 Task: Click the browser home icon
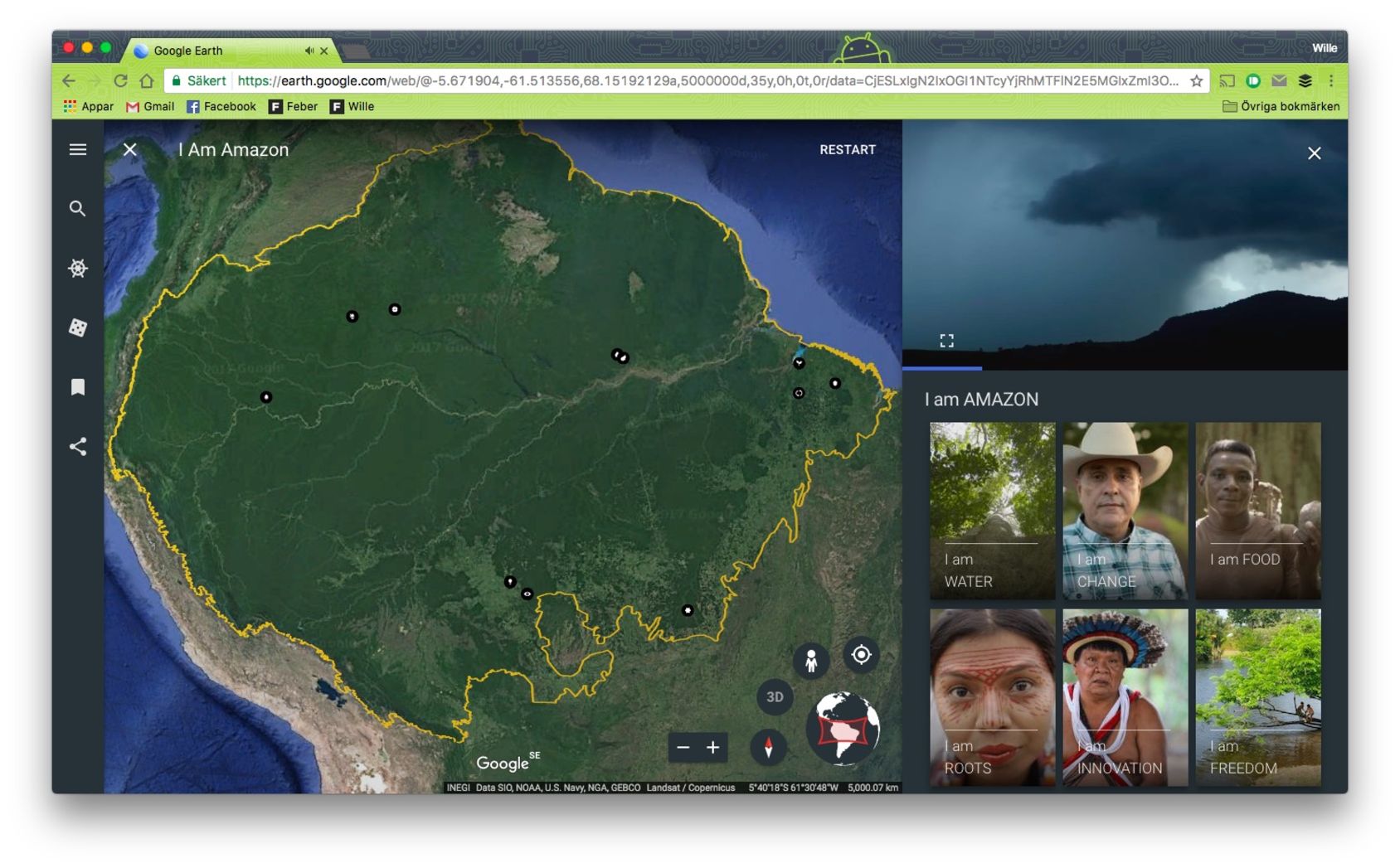point(147,81)
